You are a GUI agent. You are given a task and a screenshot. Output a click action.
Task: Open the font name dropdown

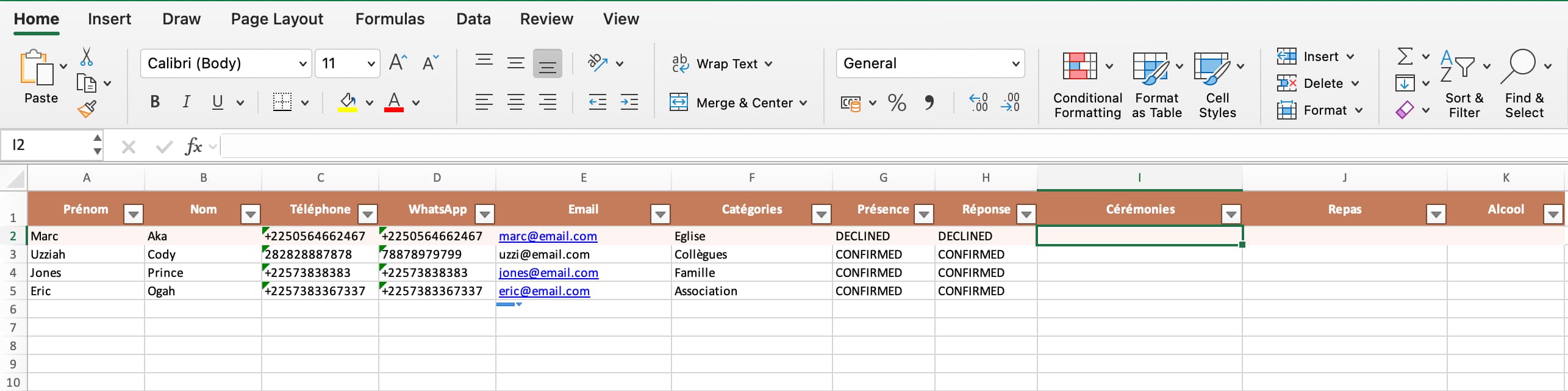tap(303, 63)
